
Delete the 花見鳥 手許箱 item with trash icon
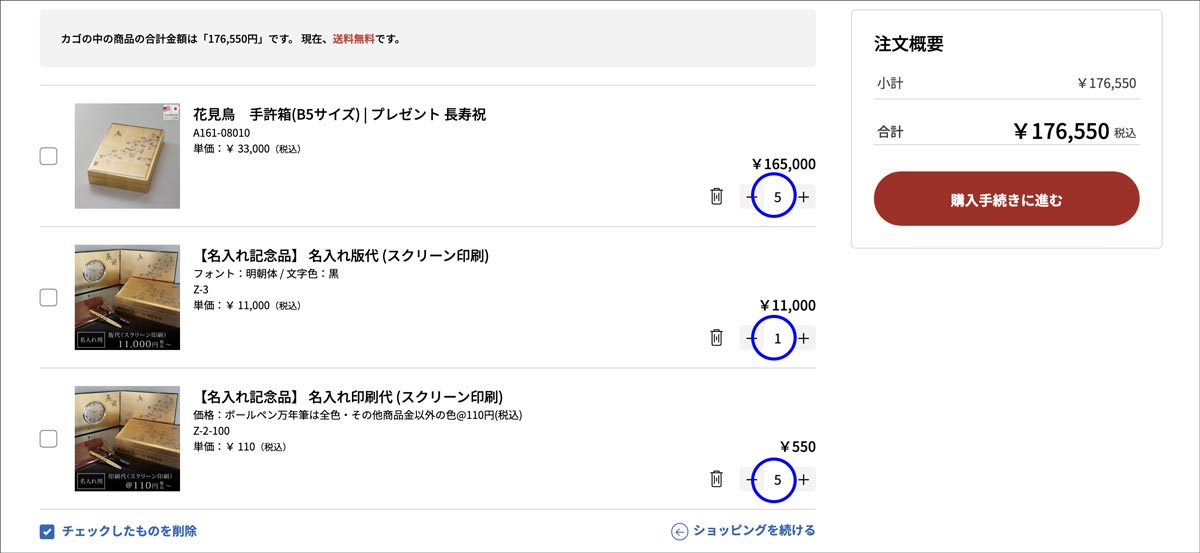point(716,196)
